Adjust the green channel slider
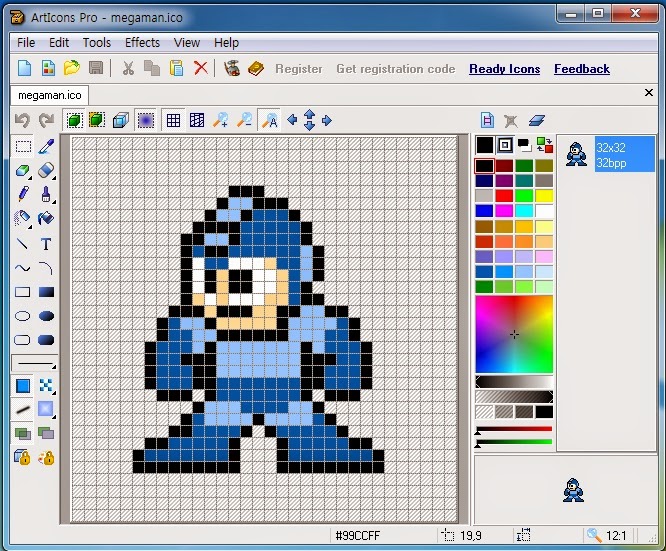 [514, 442]
